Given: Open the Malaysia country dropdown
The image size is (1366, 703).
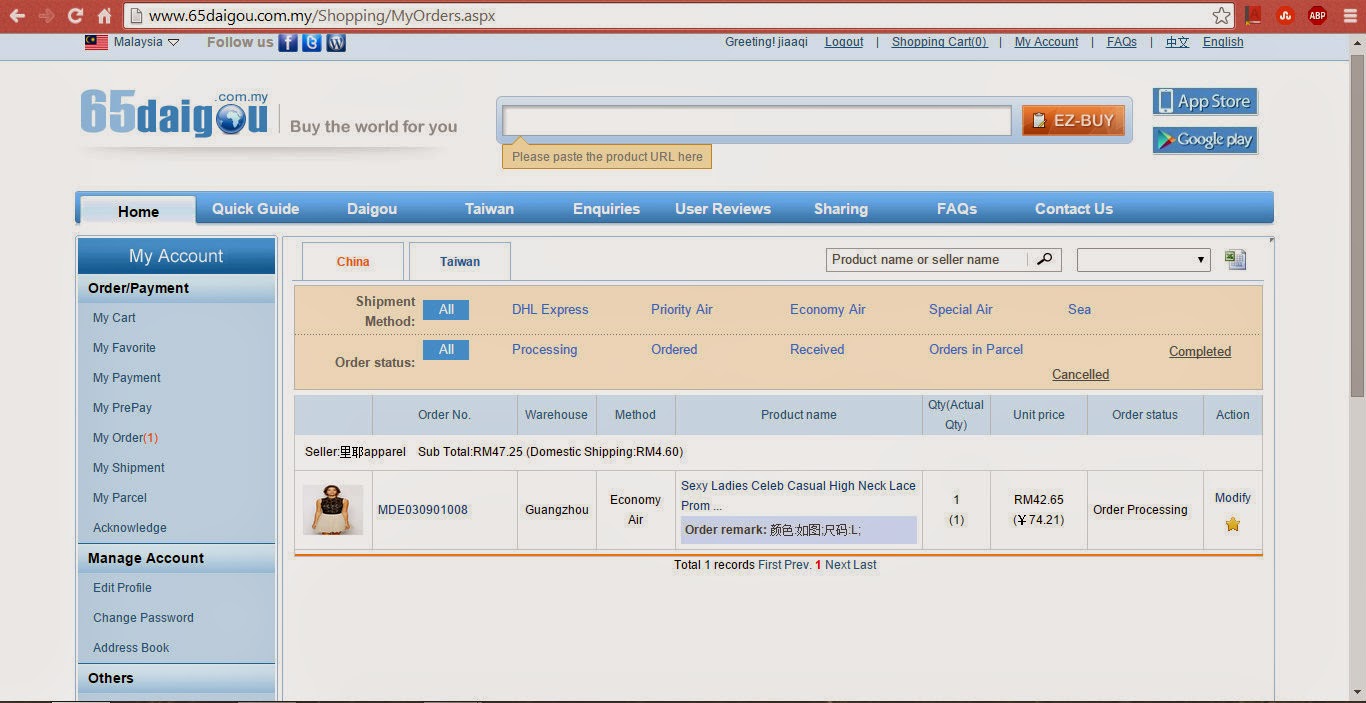Looking at the screenshot, I should click(132, 42).
